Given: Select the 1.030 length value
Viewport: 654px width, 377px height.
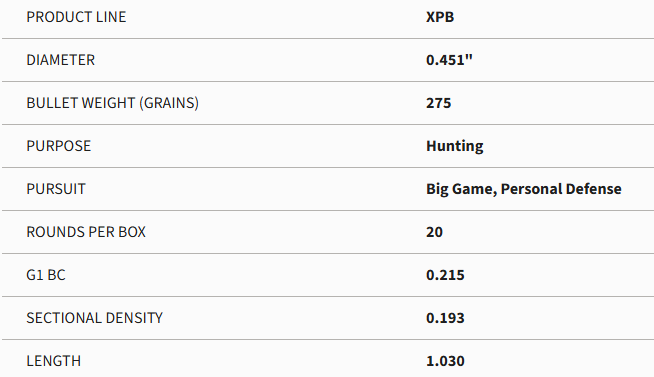Looking at the screenshot, I should (445, 361).
